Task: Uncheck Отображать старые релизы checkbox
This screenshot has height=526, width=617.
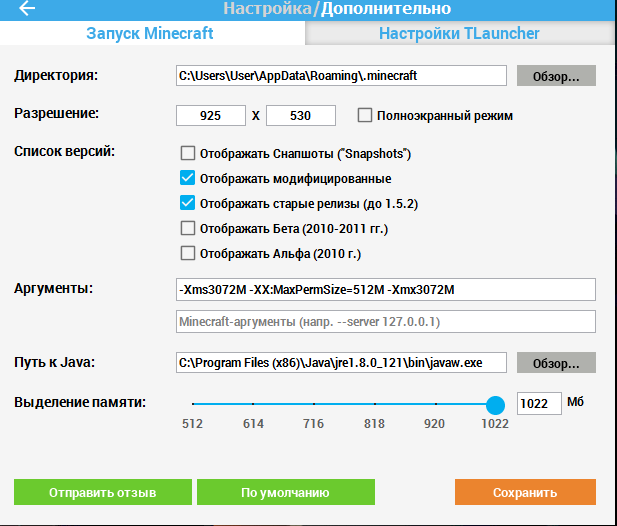Action: (187, 203)
